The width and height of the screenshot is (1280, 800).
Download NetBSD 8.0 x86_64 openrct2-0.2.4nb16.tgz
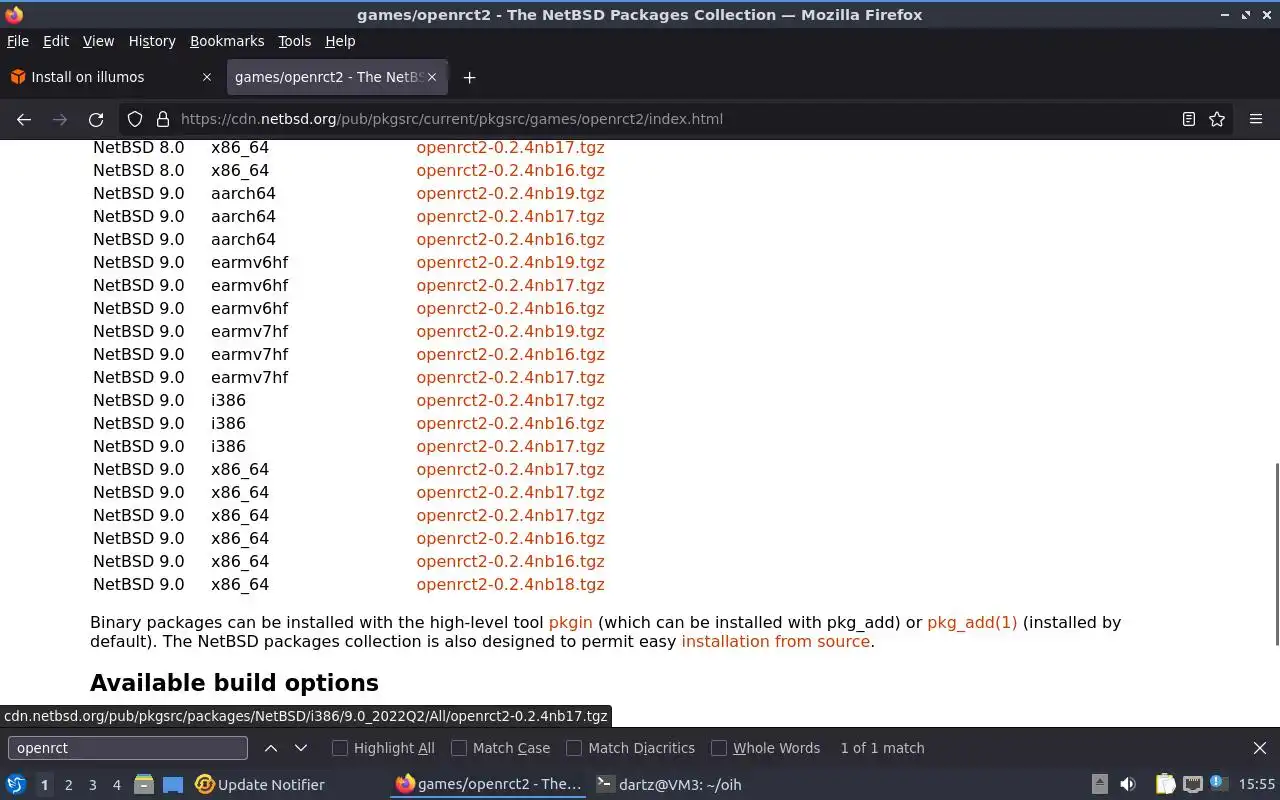tap(511, 170)
